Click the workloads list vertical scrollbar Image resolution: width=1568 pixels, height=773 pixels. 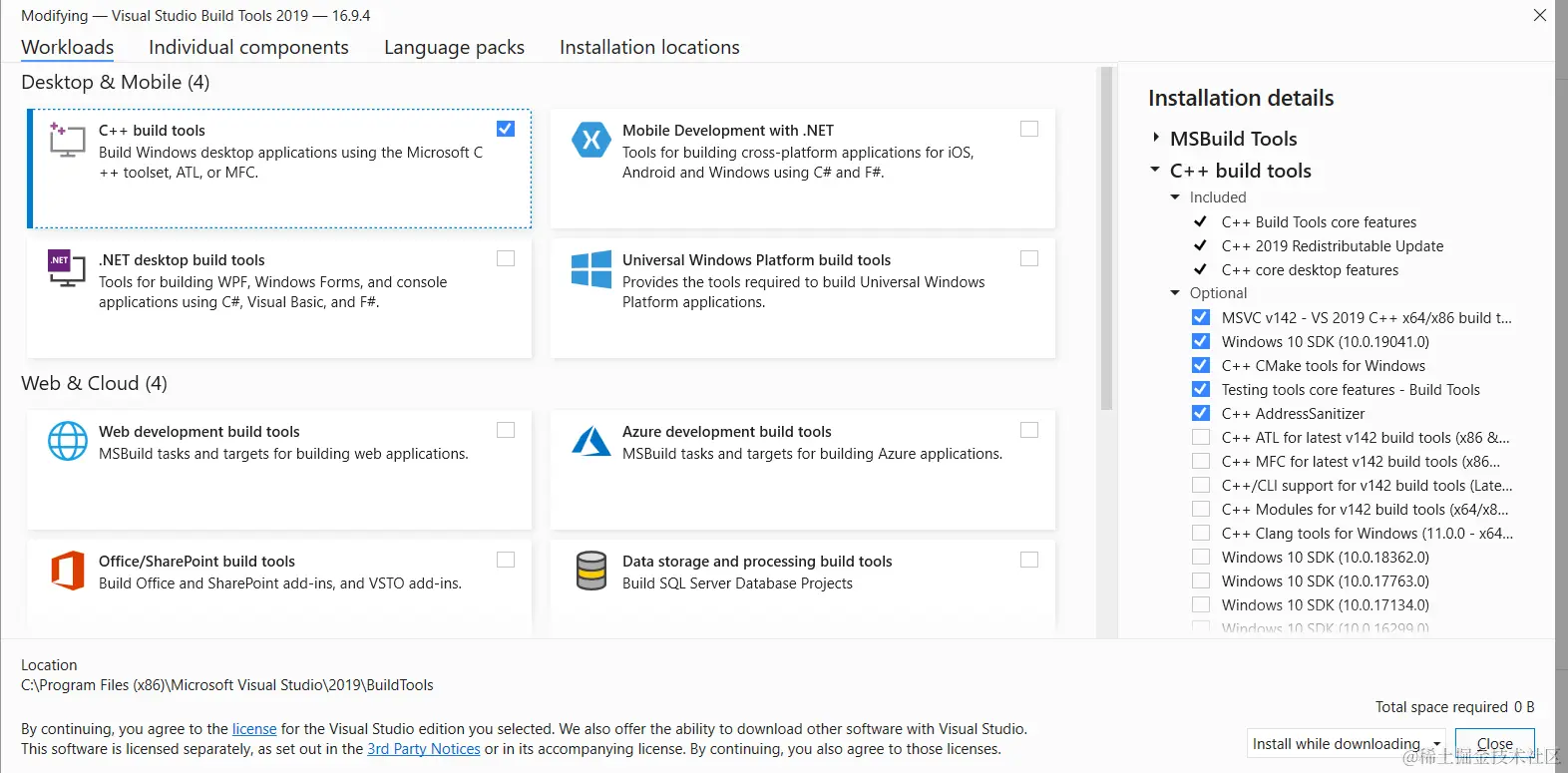point(1105,239)
